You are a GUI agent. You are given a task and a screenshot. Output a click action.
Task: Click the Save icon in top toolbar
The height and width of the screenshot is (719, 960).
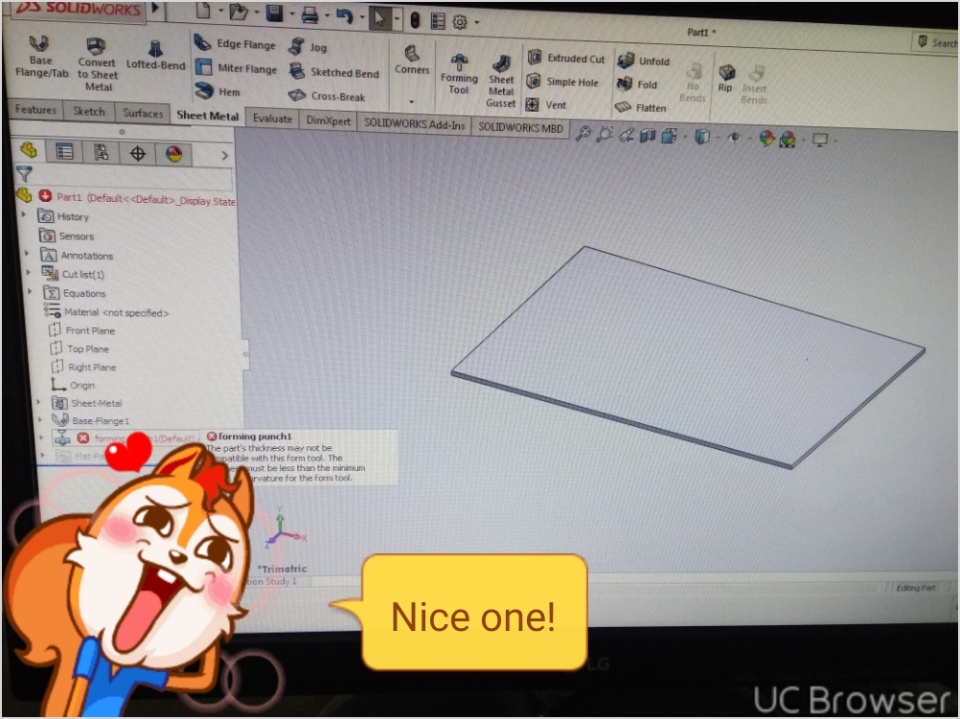click(x=274, y=13)
